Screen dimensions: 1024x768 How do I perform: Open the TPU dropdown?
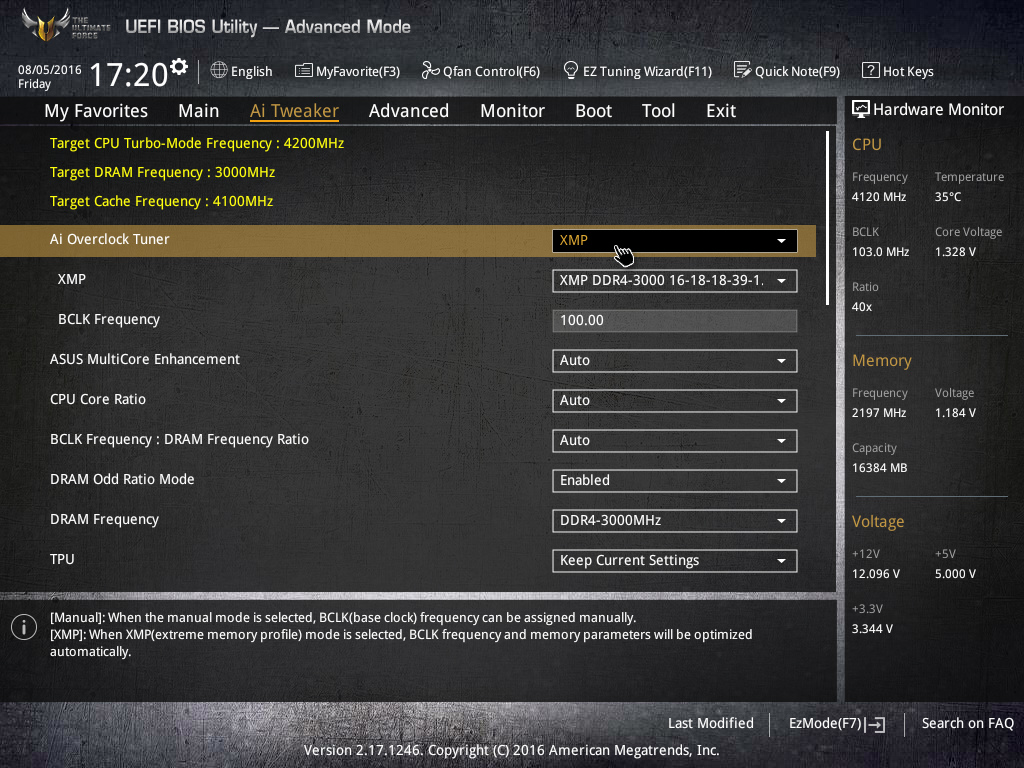pyautogui.click(x=675, y=561)
